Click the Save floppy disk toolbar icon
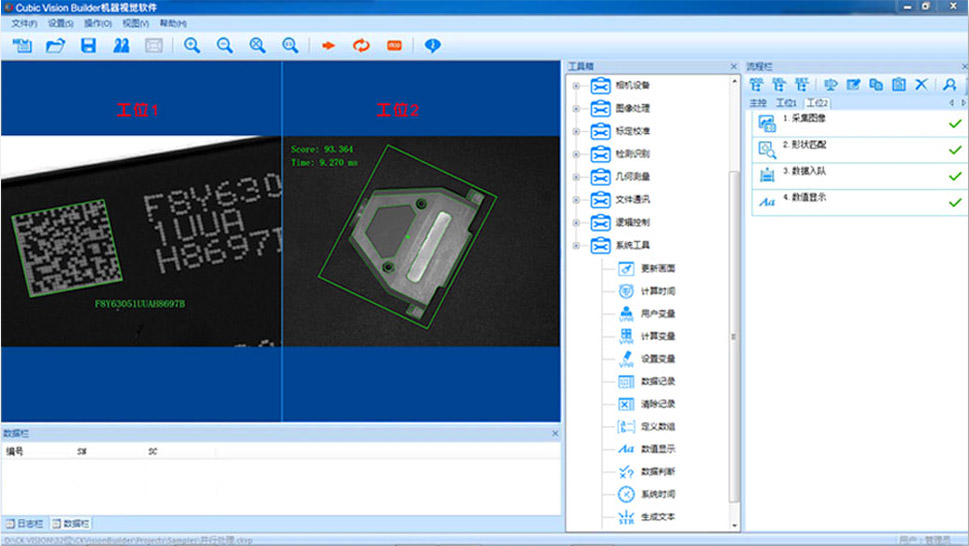Image resolution: width=969 pixels, height=546 pixels. tap(88, 46)
